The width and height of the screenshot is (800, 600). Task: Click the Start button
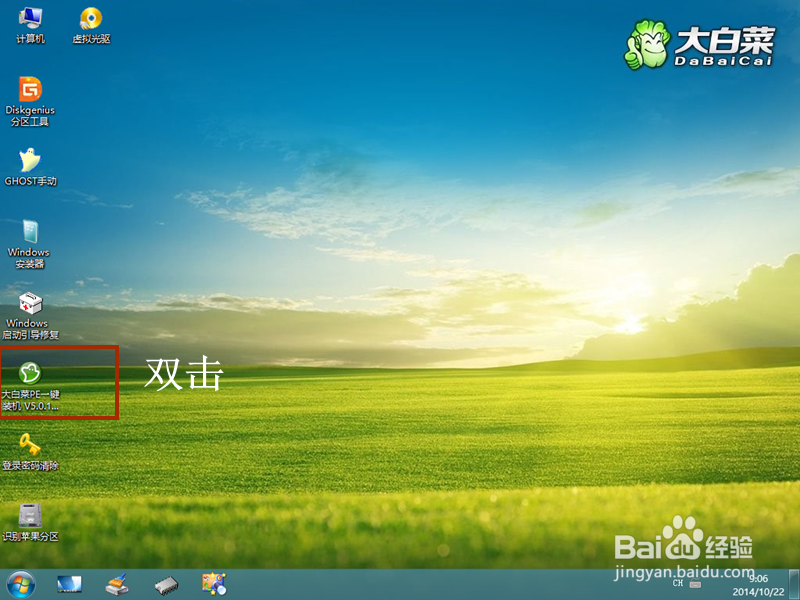click(x=20, y=586)
